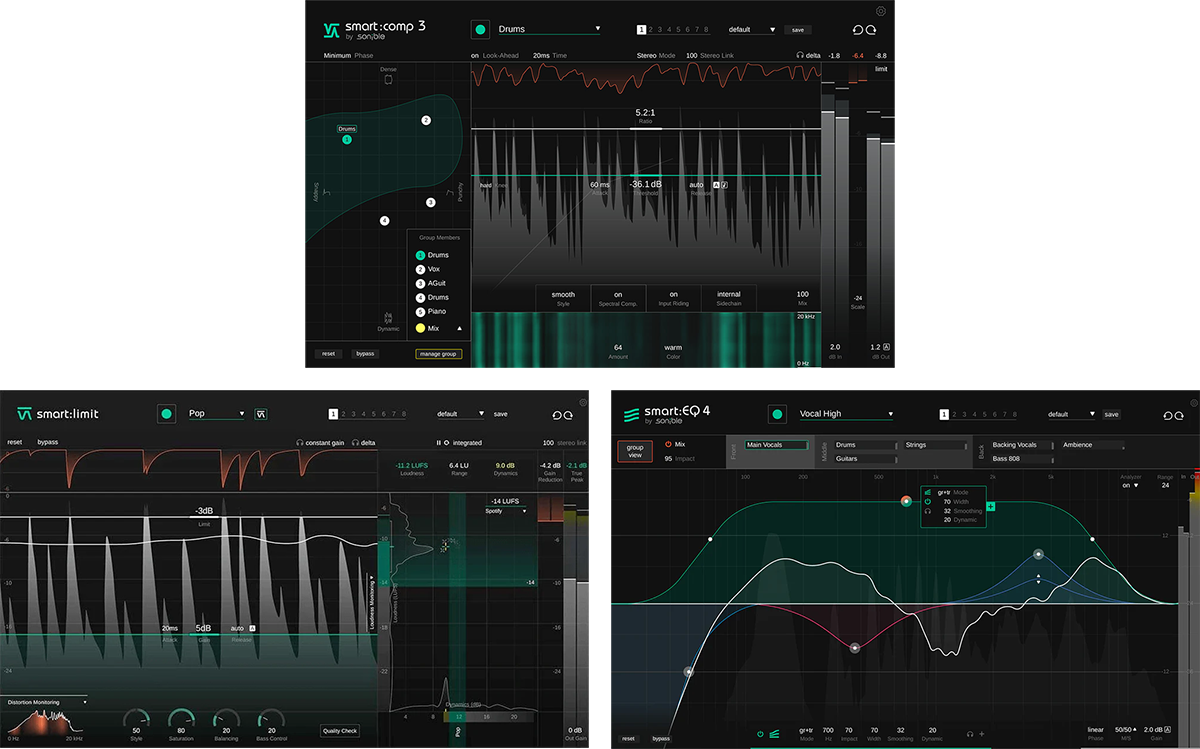
Task: Open Analyzer on dropdown in smart:EQ 4
Action: click(1130, 485)
